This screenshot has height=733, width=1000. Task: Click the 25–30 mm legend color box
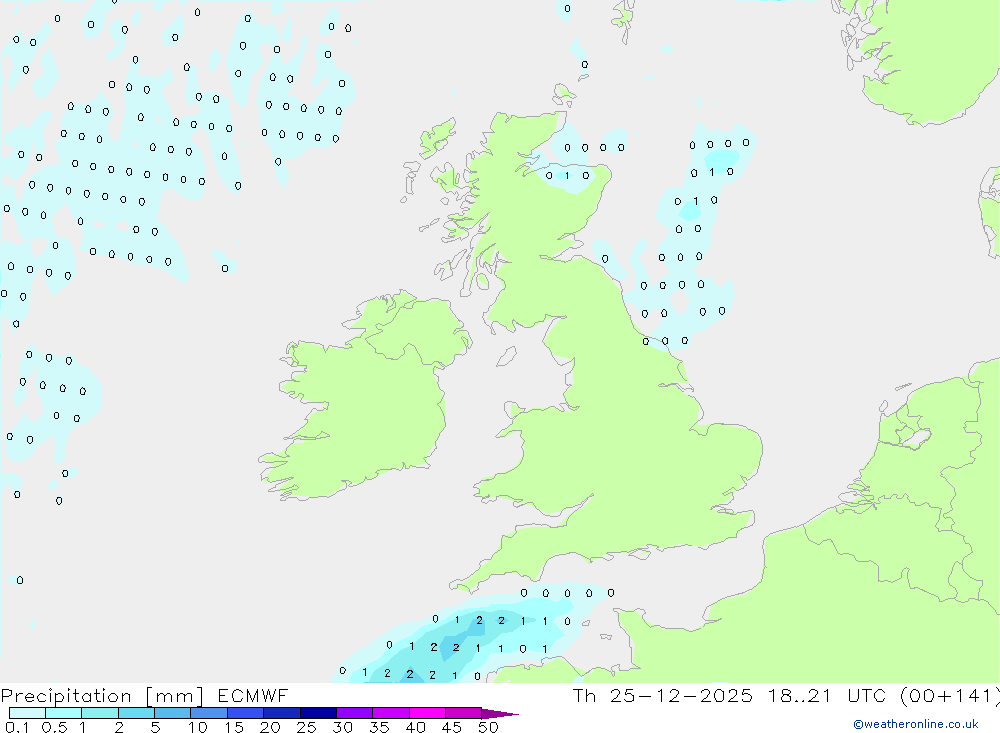pyautogui.click(x=318, y=713)
